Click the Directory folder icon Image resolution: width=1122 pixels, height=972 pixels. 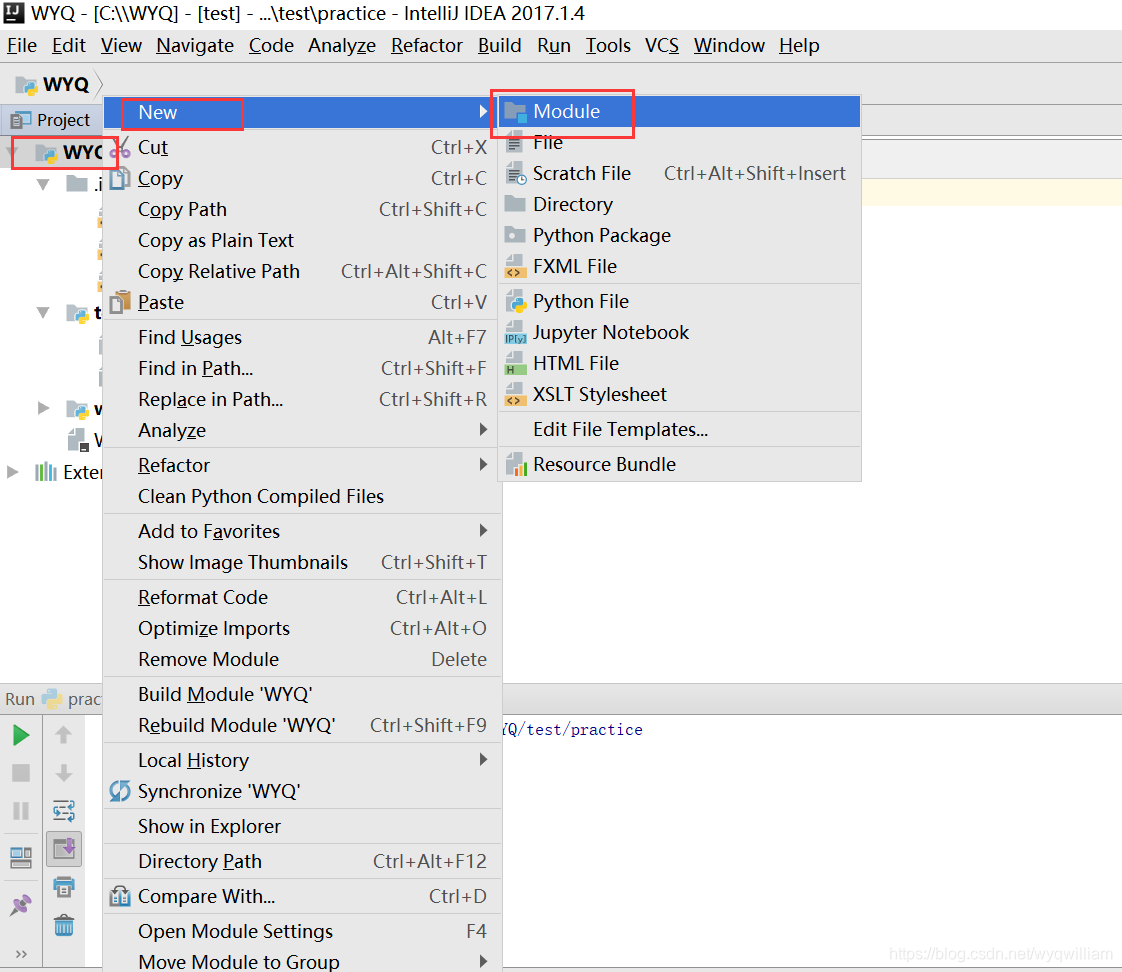[515, 204]
